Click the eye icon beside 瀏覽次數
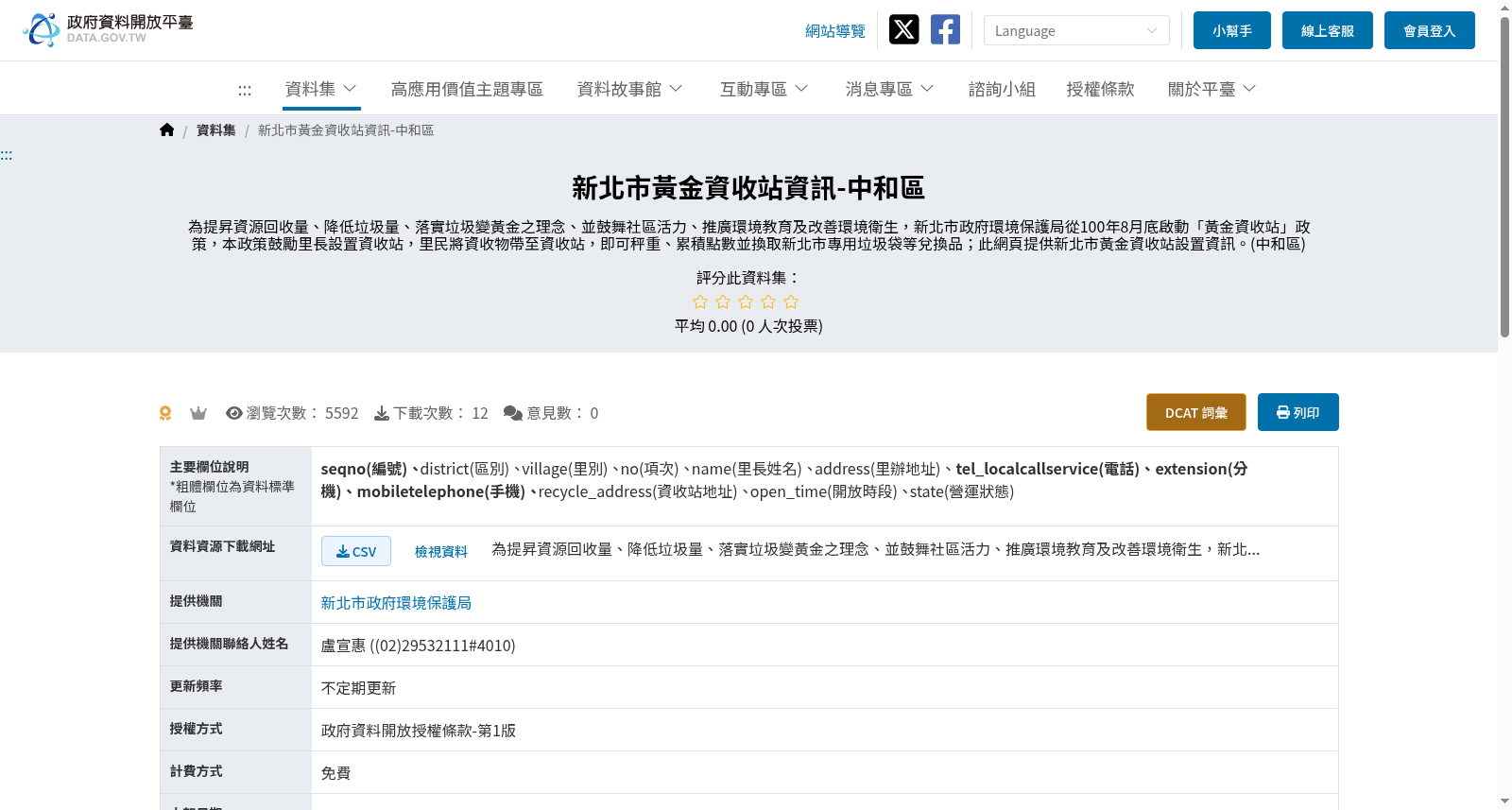The image size is (1512, 810). coord(234,413)
